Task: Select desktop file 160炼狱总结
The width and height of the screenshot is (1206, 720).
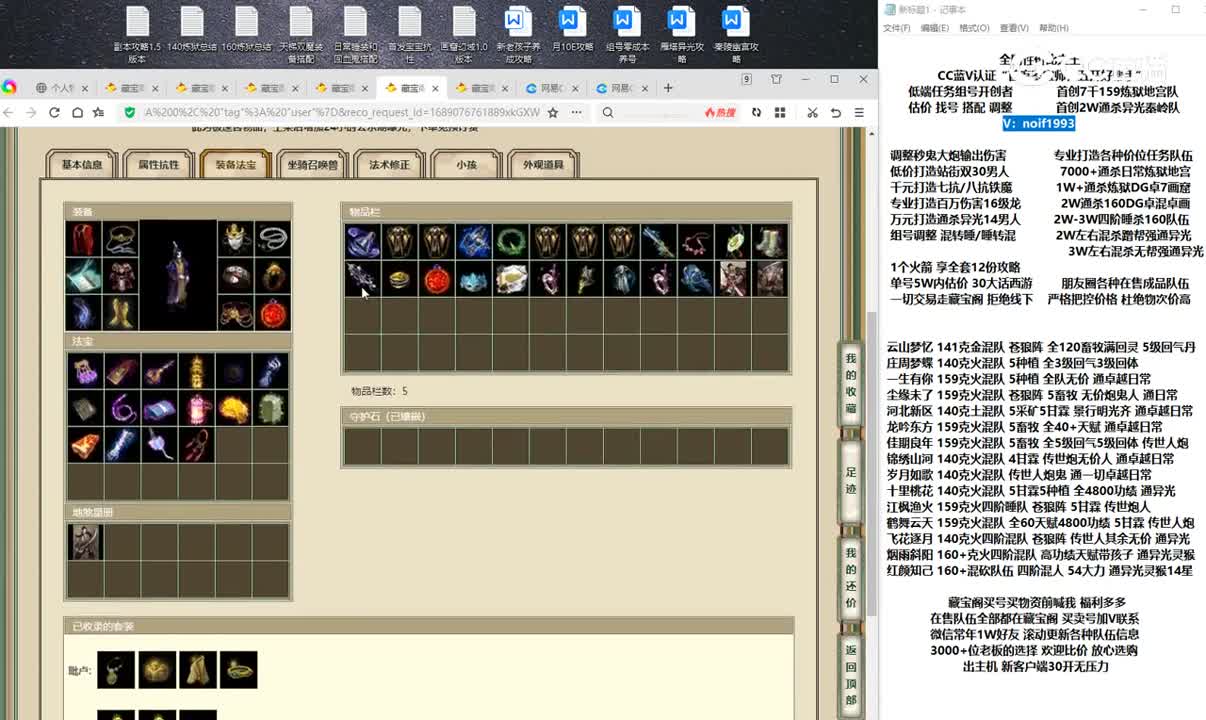Action: (246, 30)
